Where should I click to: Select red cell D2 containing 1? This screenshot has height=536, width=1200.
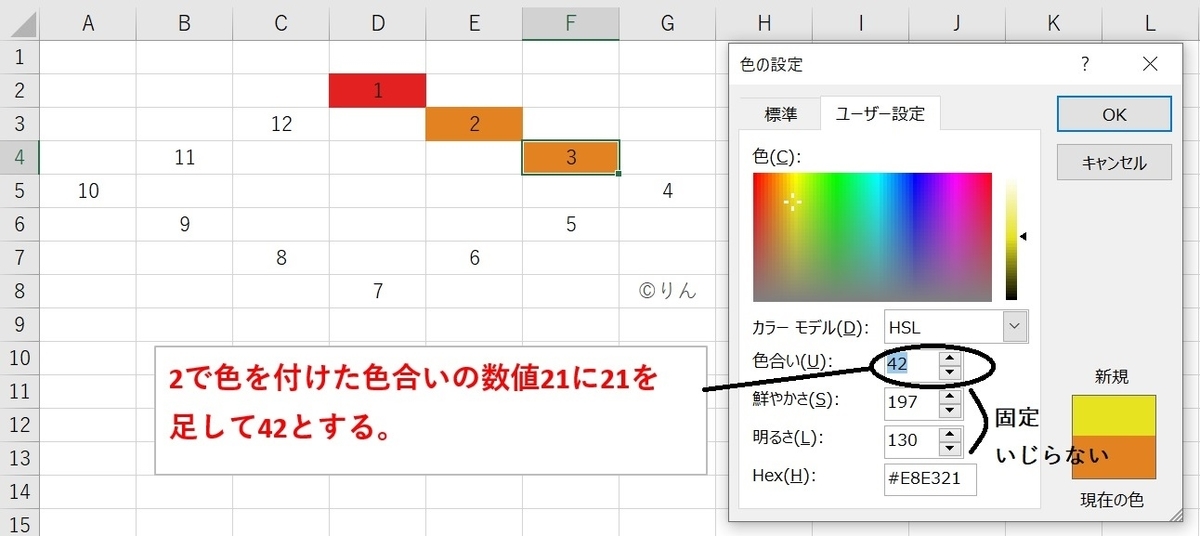point(378,90)
